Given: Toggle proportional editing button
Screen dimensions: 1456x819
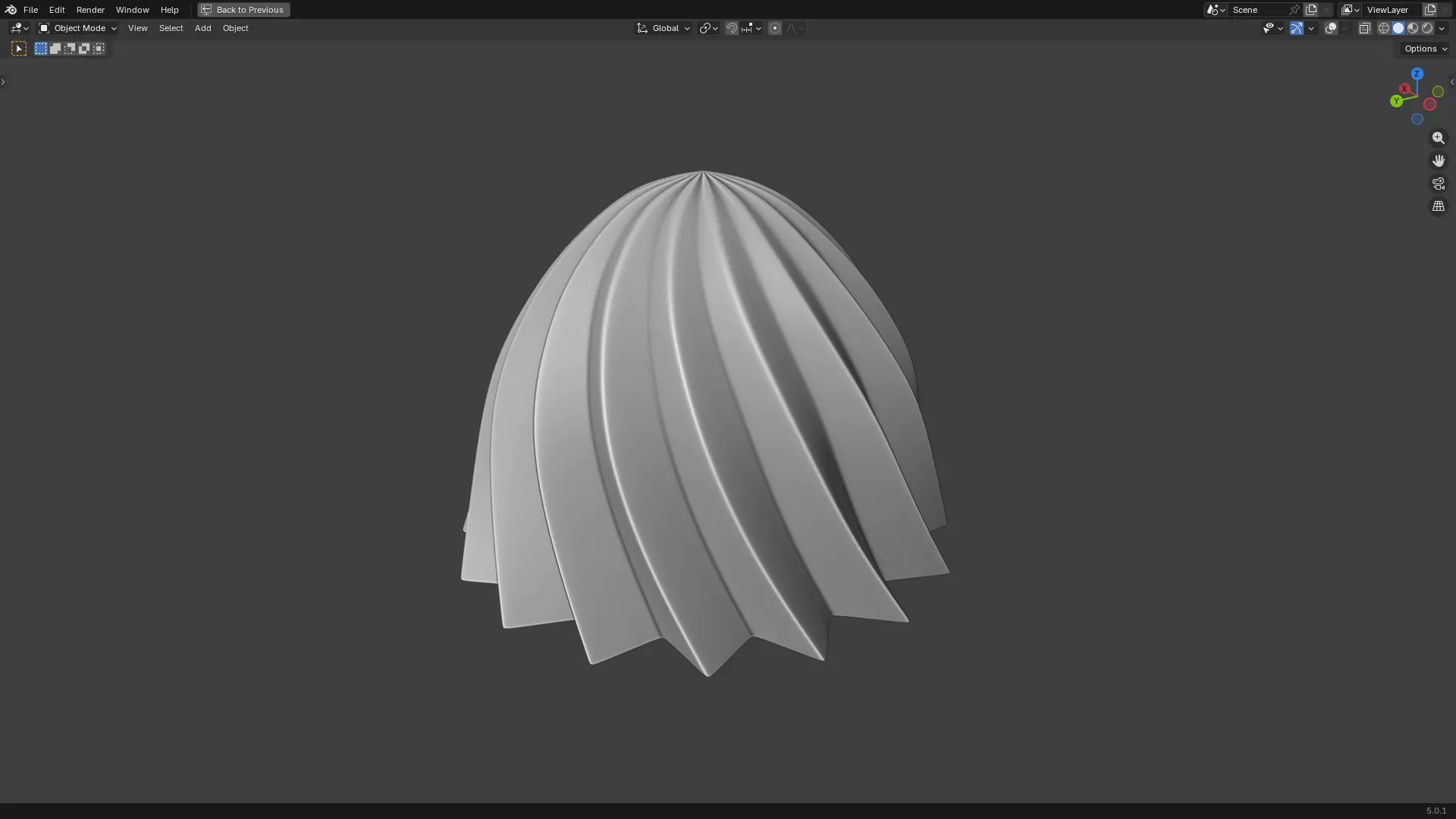Looking at the screenshot, I should (774, 28).
